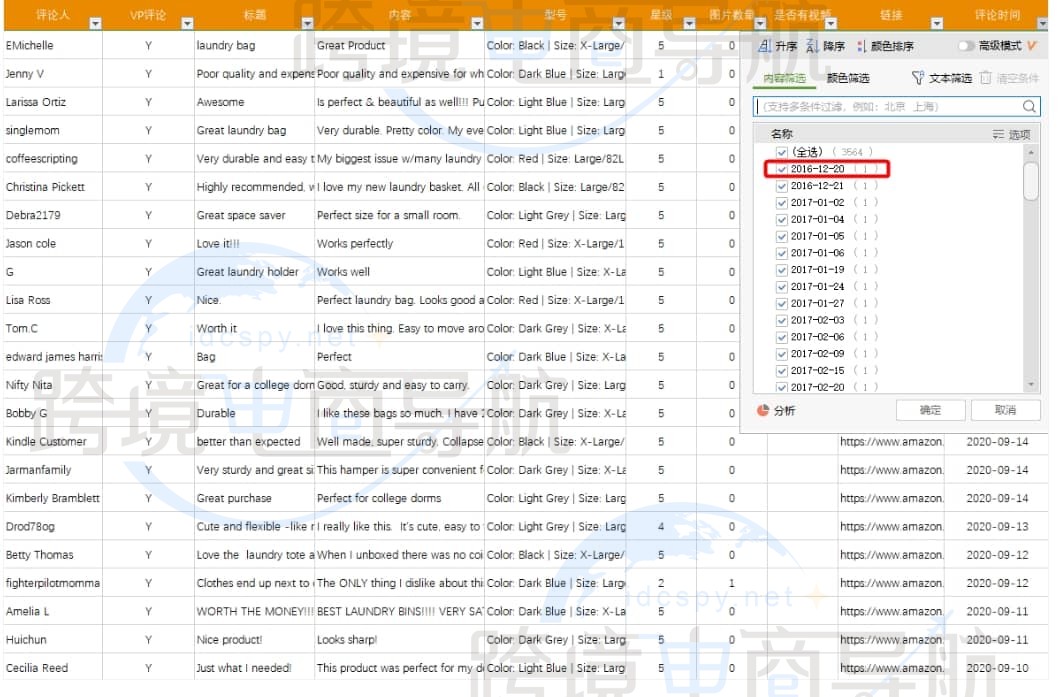Select the Christina Pickett reviewer cell
Image resolution: width=1060 pixels, height=697 pixels.
pos(53,187)
